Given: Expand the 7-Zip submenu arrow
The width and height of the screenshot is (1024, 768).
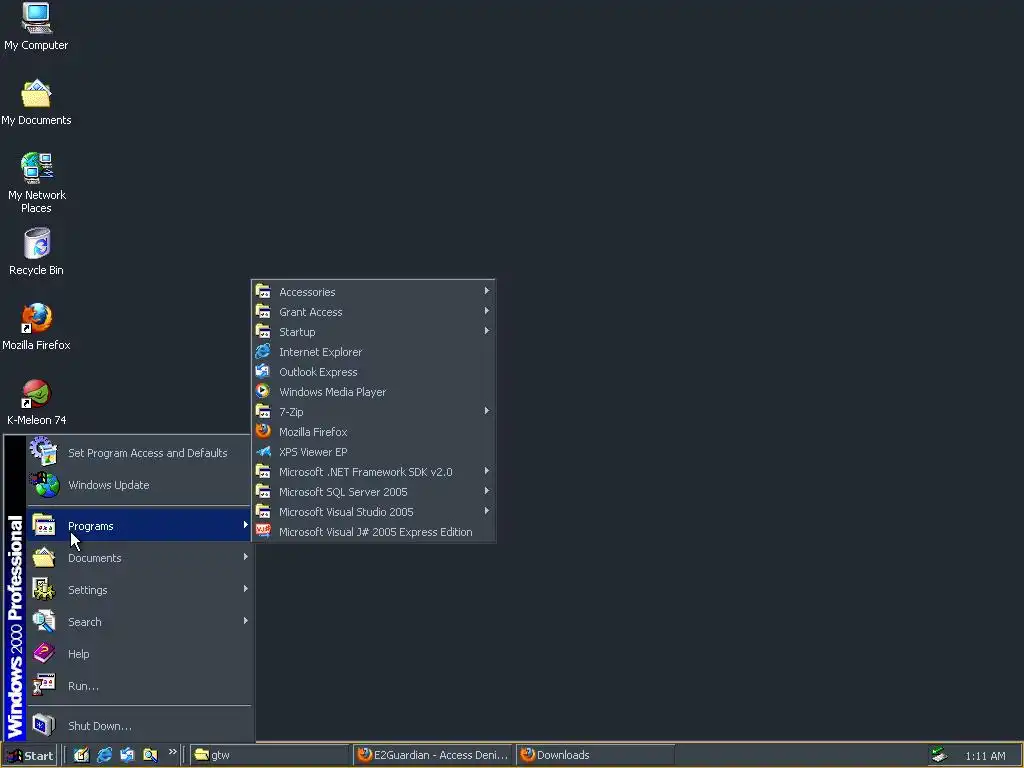Looking at the screenshot, I should (487, 411).
